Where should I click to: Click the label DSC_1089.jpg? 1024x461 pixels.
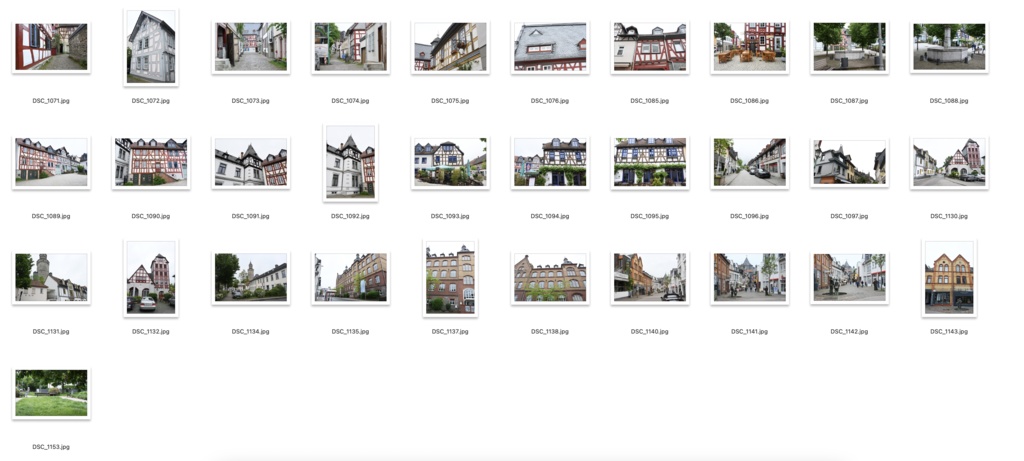click(51, 216)
